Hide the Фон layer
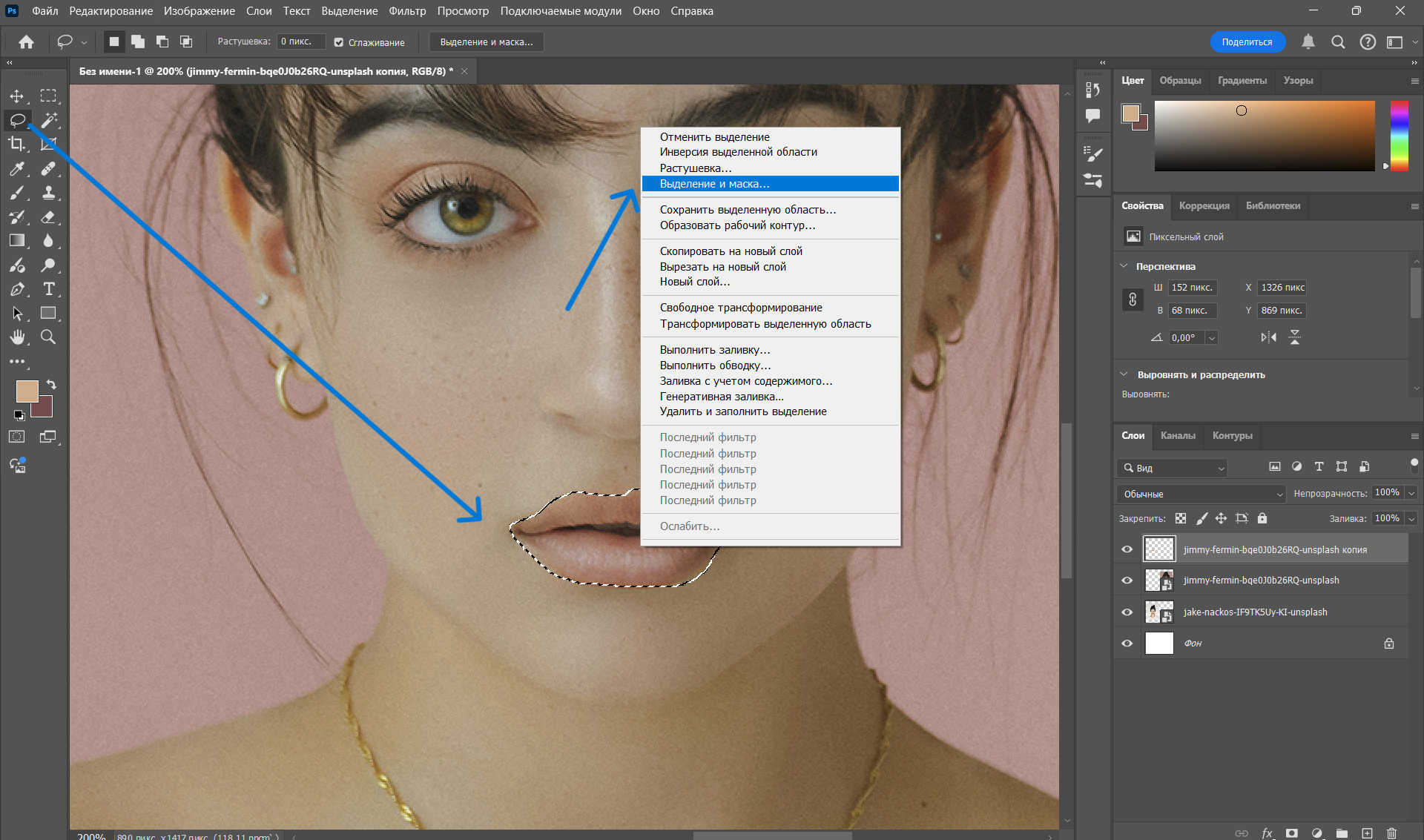 (x=1127, y=643)
